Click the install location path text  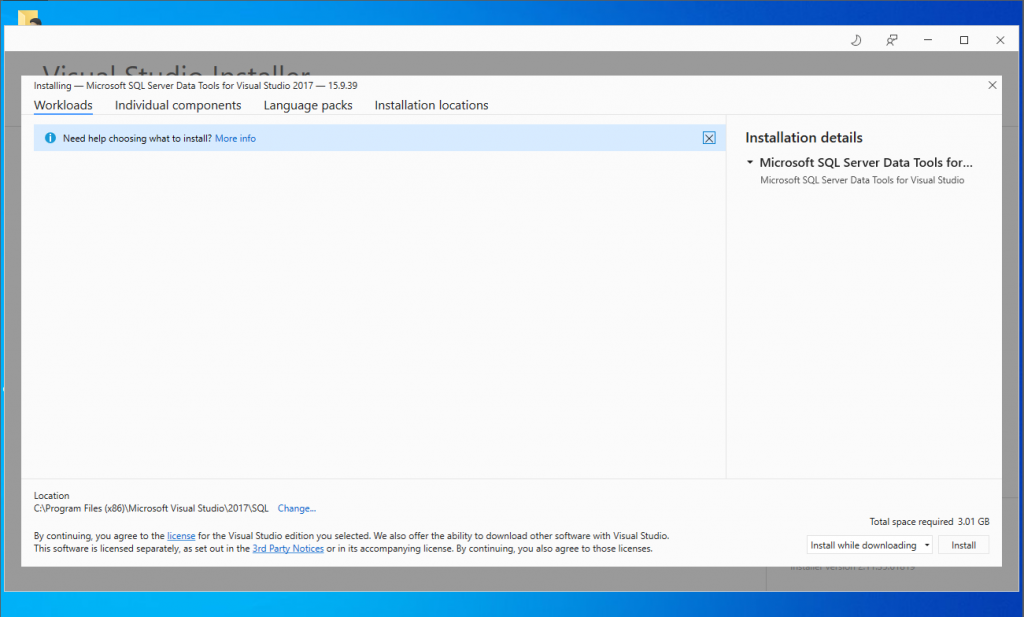(x=151, y=508)
